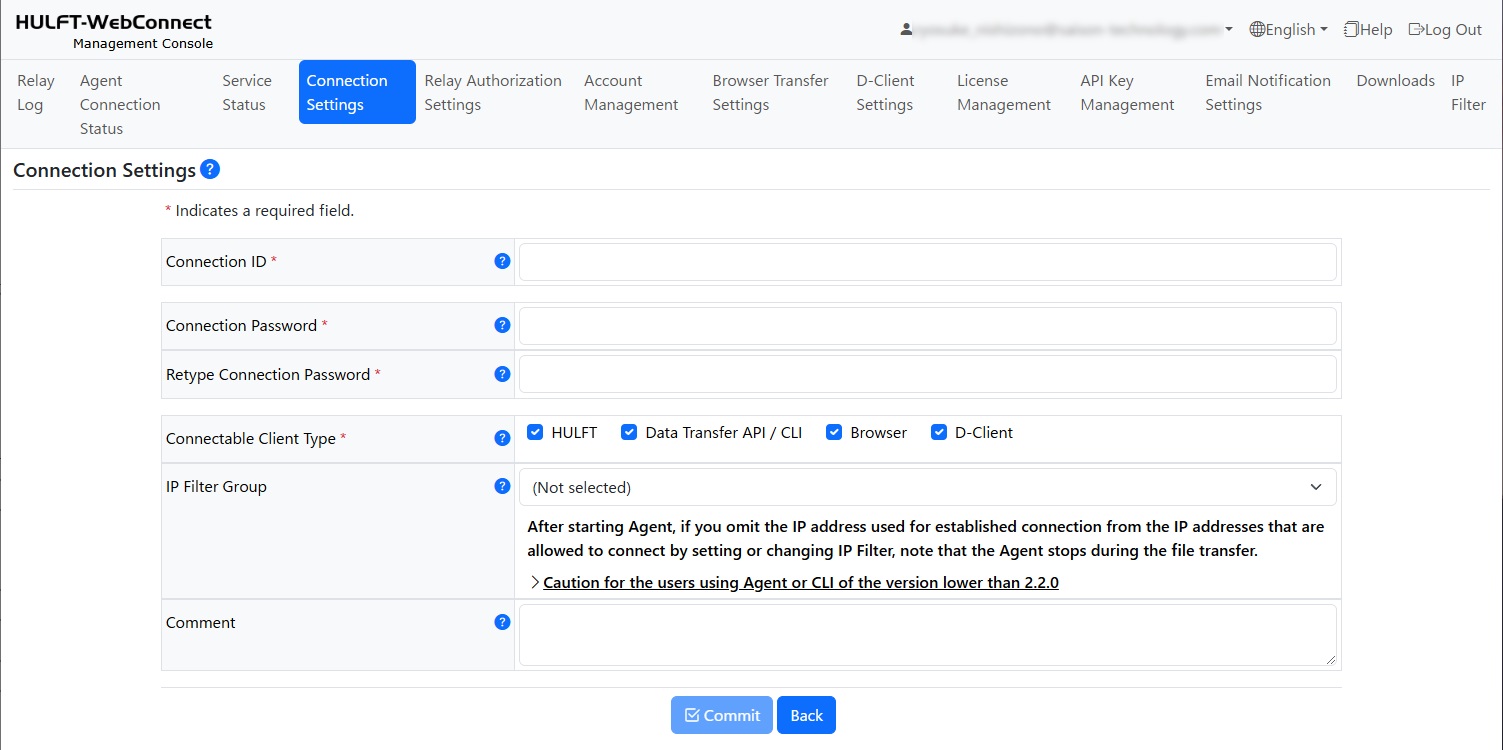Open Help from the header
This screenshot has width=1503, height=750.
[1368, 30]
